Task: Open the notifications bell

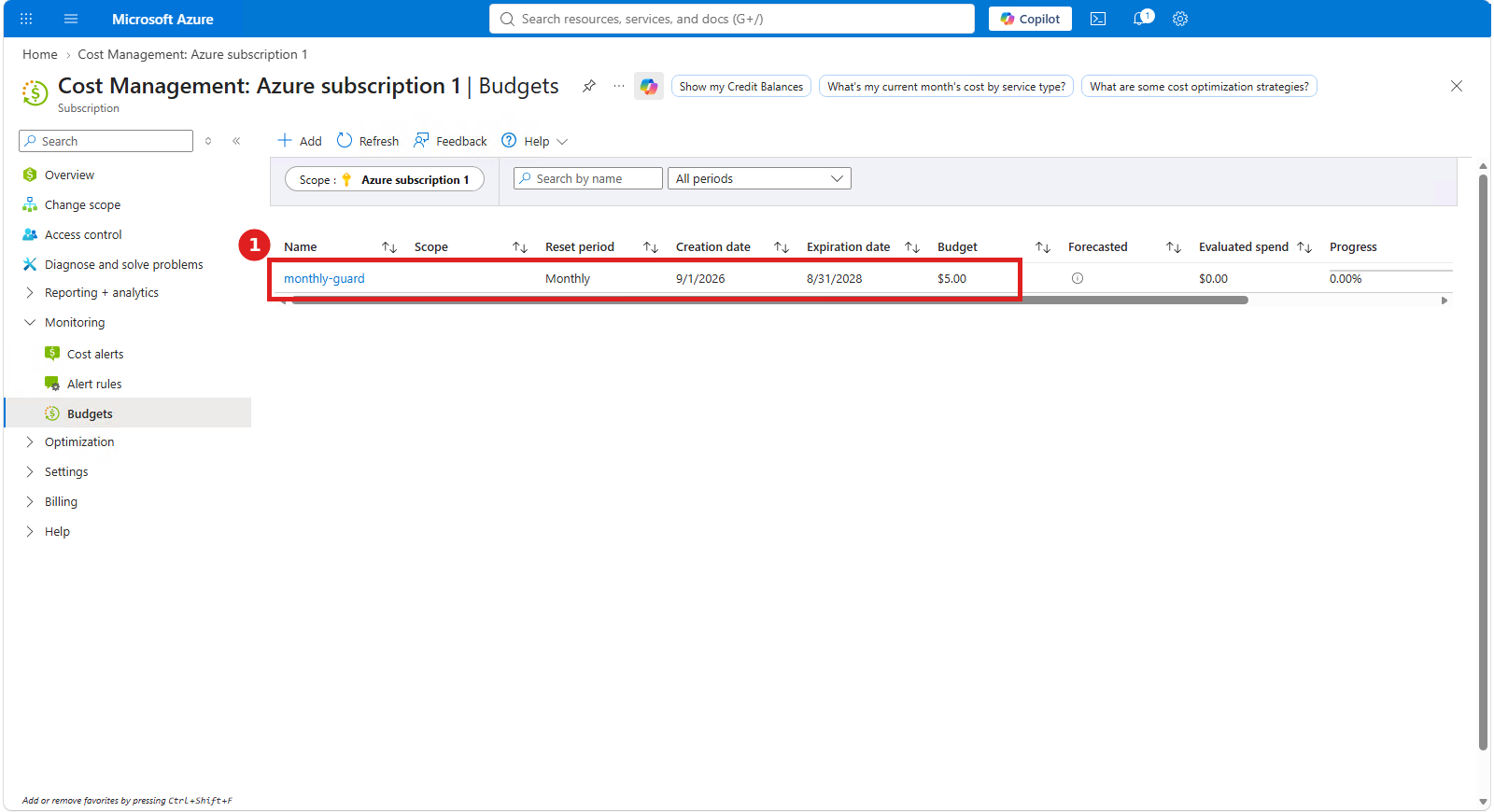Action: [x=1141, y=18]
